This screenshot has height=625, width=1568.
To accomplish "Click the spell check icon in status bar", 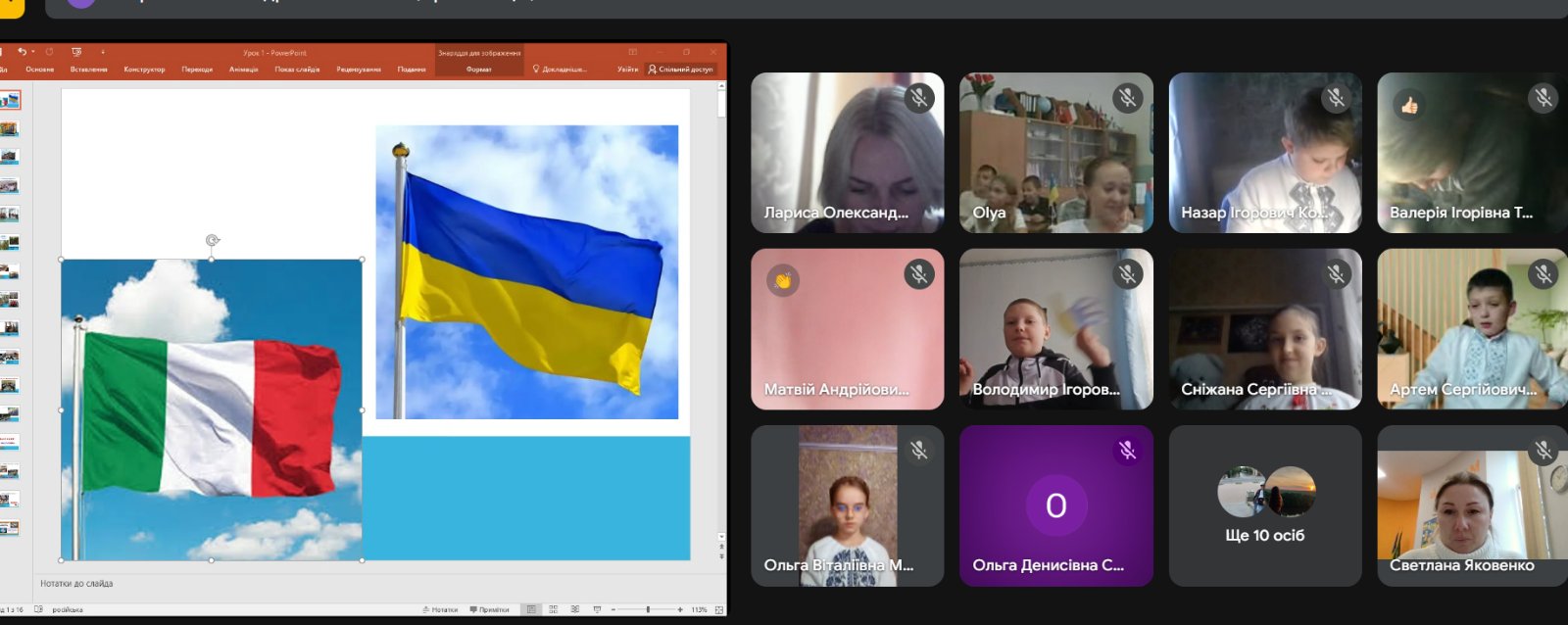I will (38, 609).
